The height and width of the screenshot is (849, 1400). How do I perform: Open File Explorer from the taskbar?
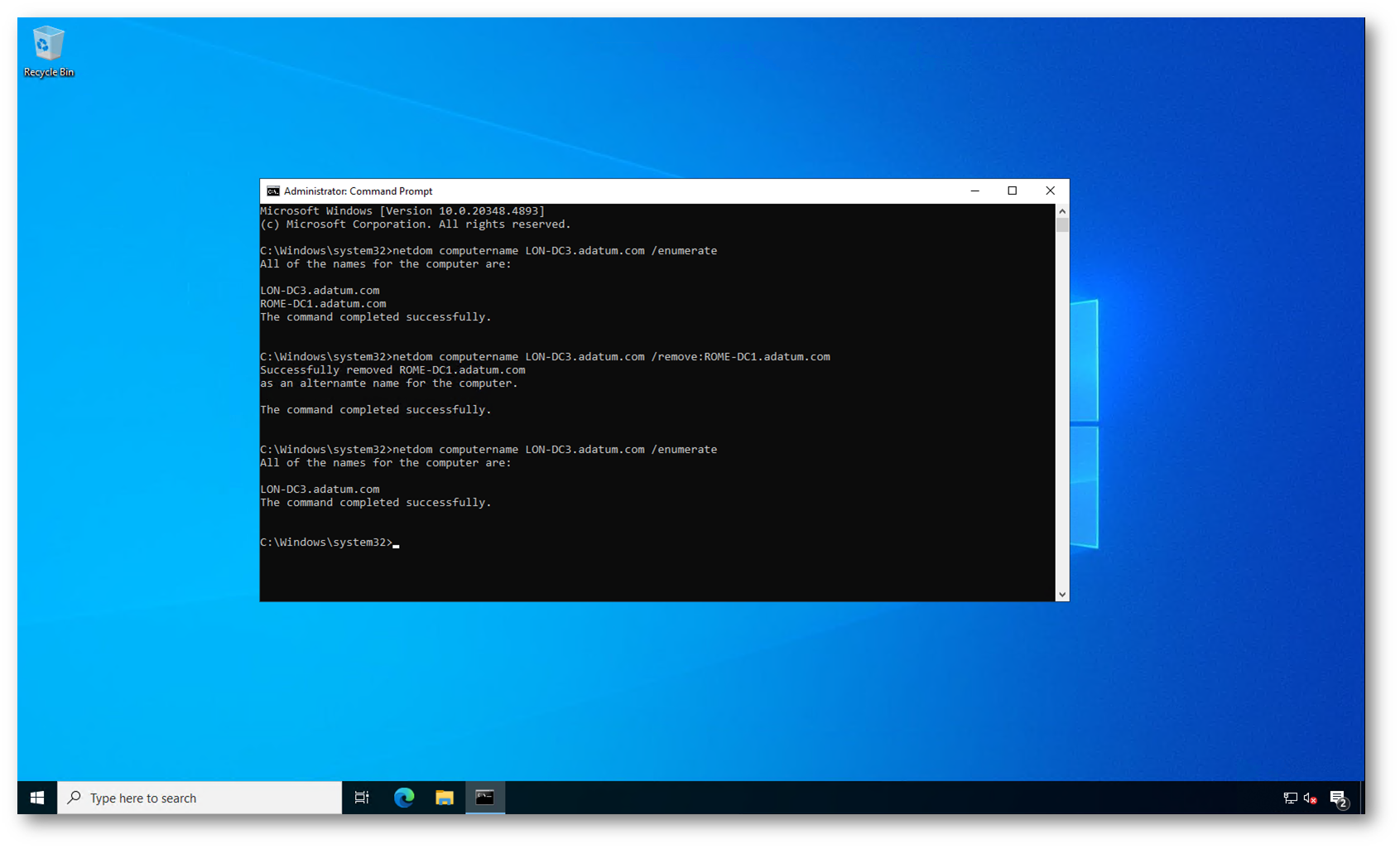[x=445, y=798]
